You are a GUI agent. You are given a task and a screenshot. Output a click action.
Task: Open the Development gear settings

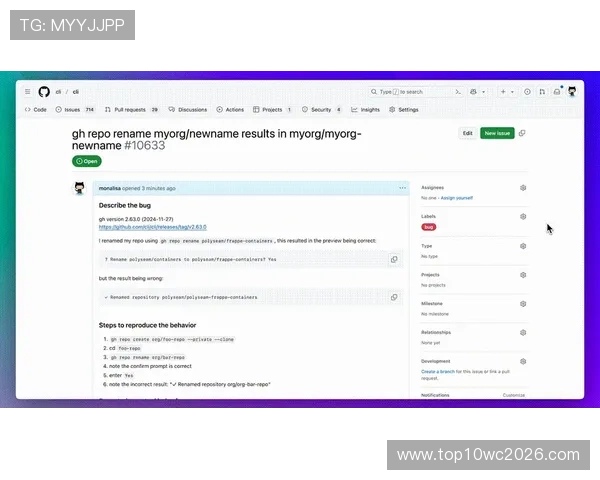point(523,361)
